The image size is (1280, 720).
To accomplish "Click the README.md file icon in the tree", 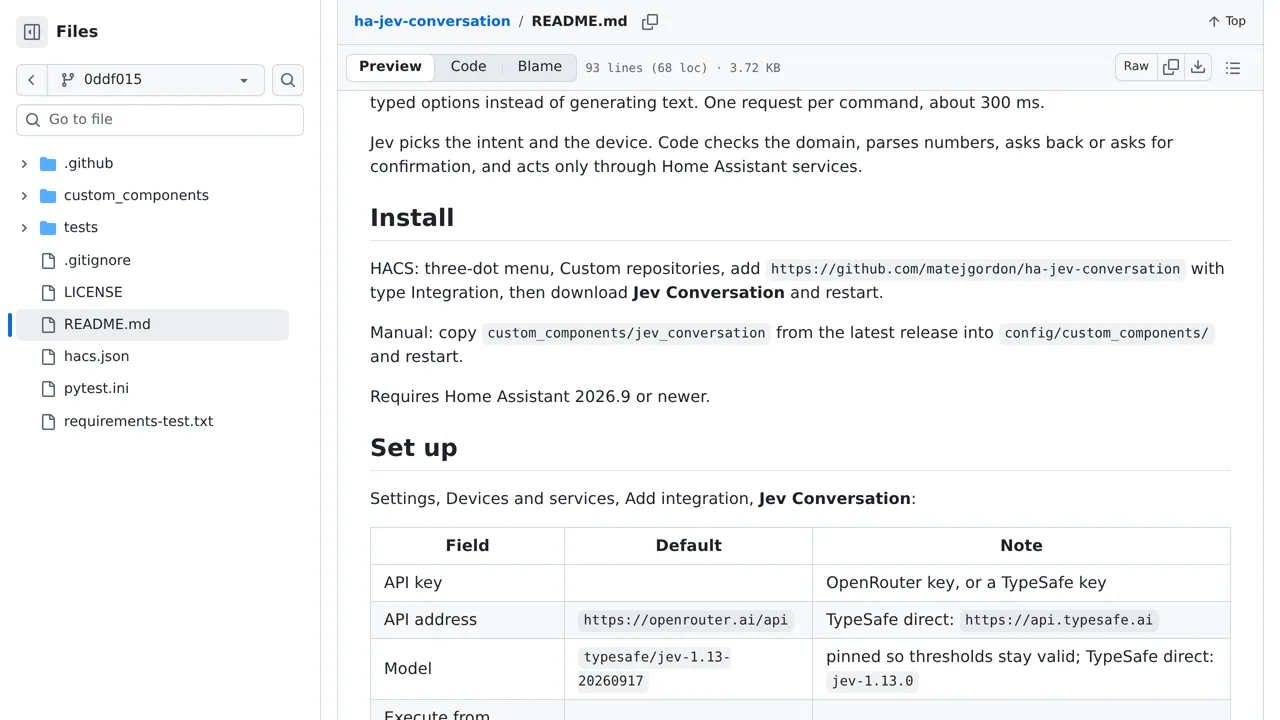I will (x=48, y=324).
